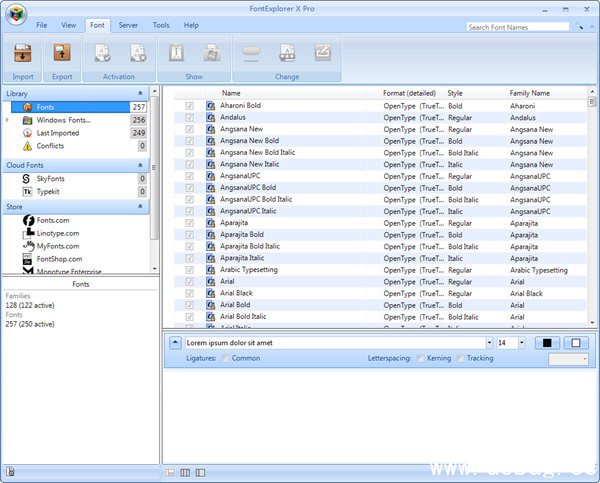Screen dimensions: 600x483
Task: Switch to first layout view icon
Action: click(170, 473)
